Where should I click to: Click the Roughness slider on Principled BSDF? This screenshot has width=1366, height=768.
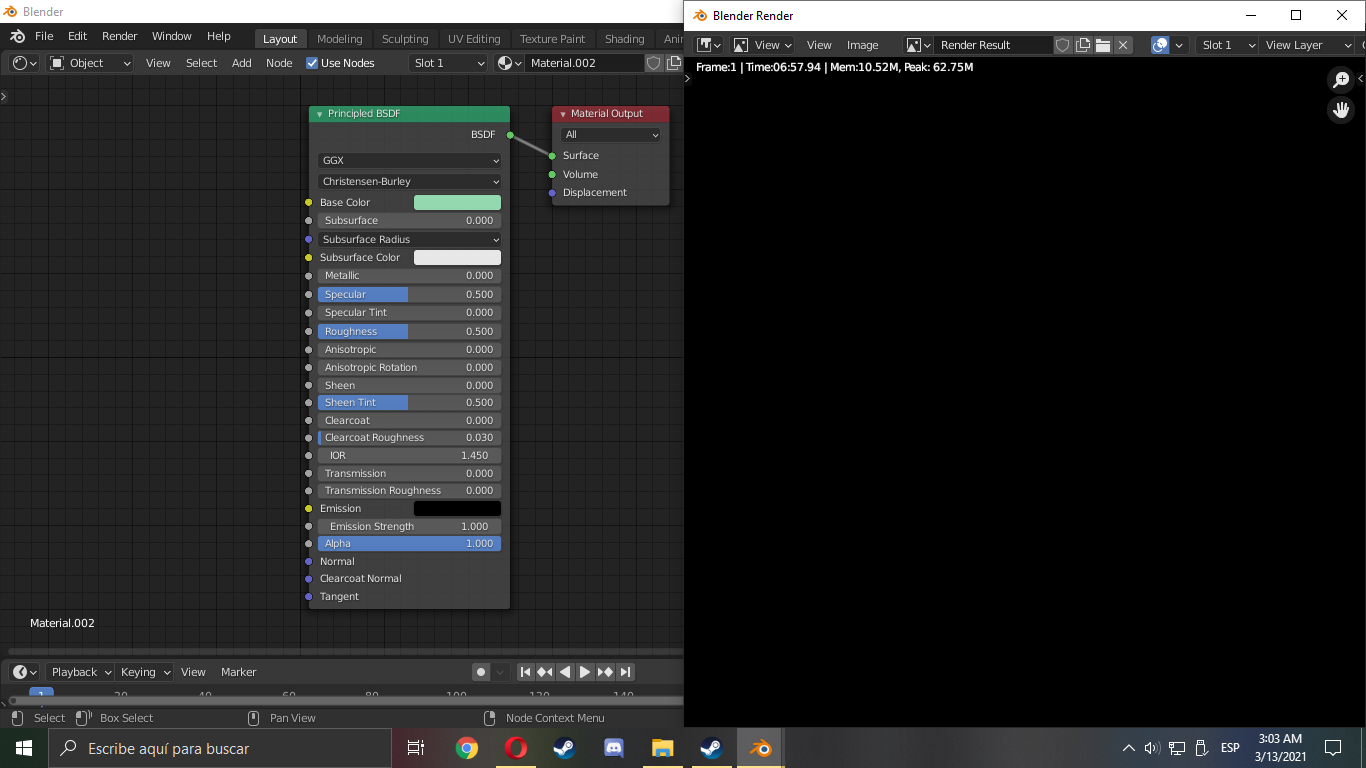(410, 331)
